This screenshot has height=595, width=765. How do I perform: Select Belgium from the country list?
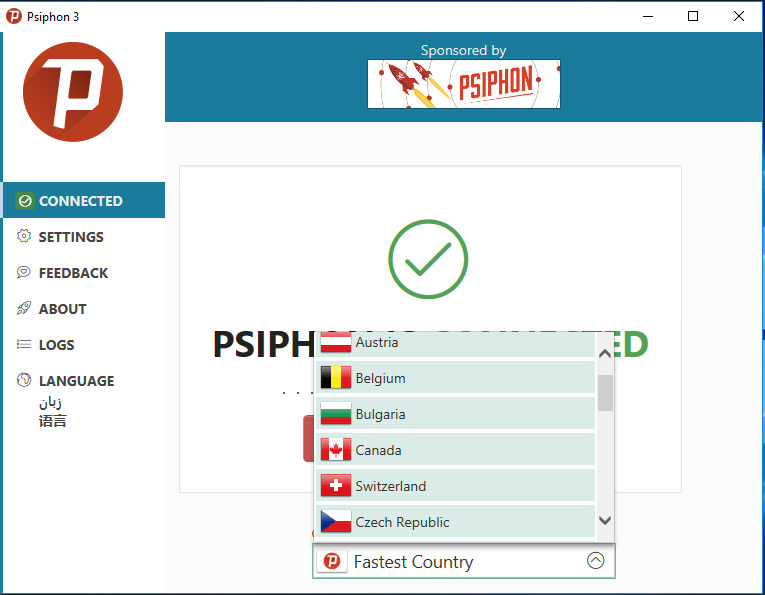455,377
